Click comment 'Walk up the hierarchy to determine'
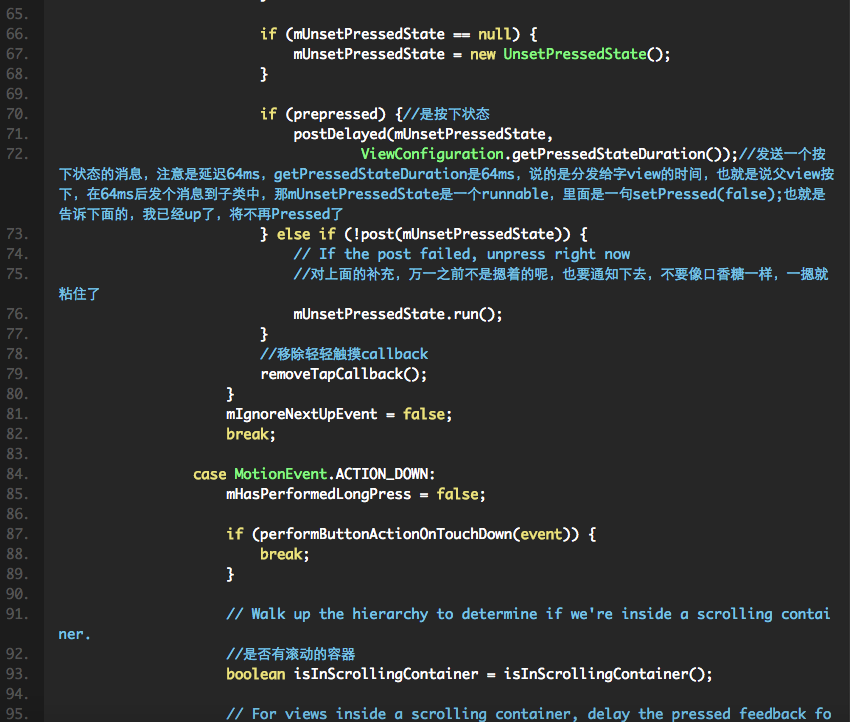 [394, 614]
